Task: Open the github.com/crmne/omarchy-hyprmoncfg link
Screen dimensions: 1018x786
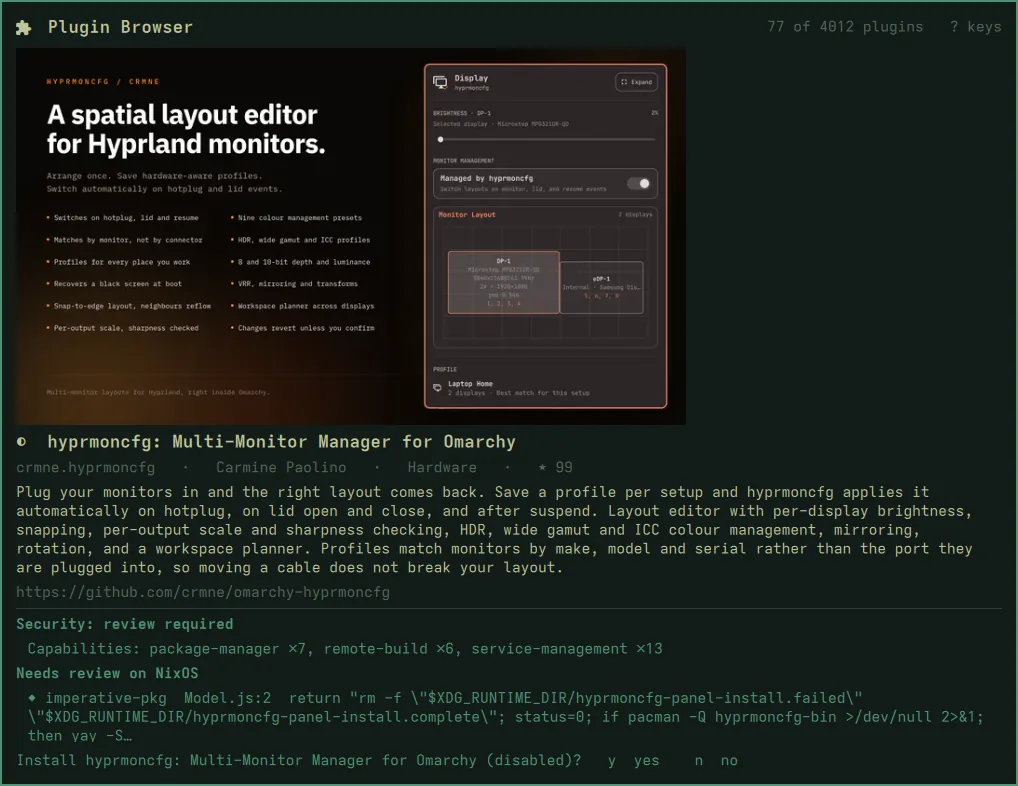Action: point(203,592)
